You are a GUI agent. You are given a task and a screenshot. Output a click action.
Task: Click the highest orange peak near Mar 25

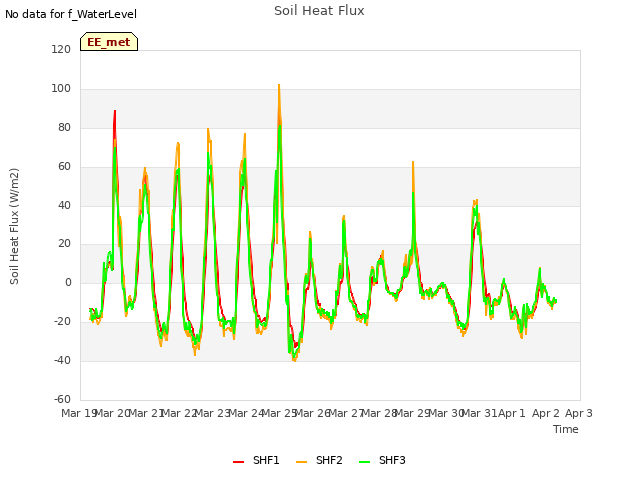click(x=279, y=85)
